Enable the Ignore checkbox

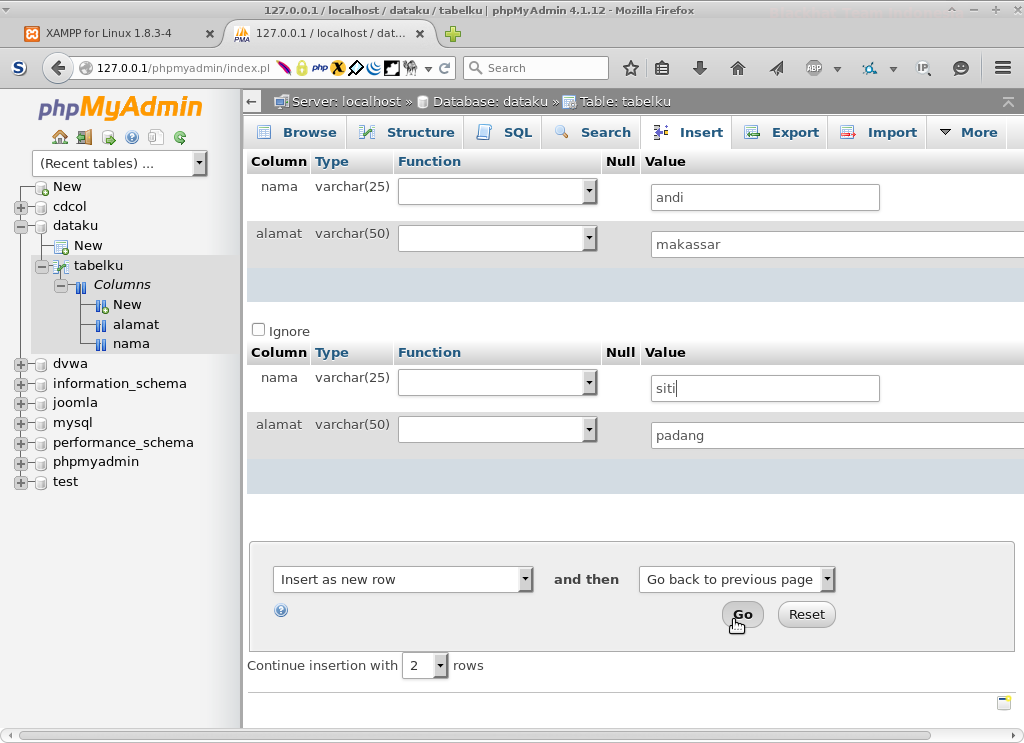(258, 328)
